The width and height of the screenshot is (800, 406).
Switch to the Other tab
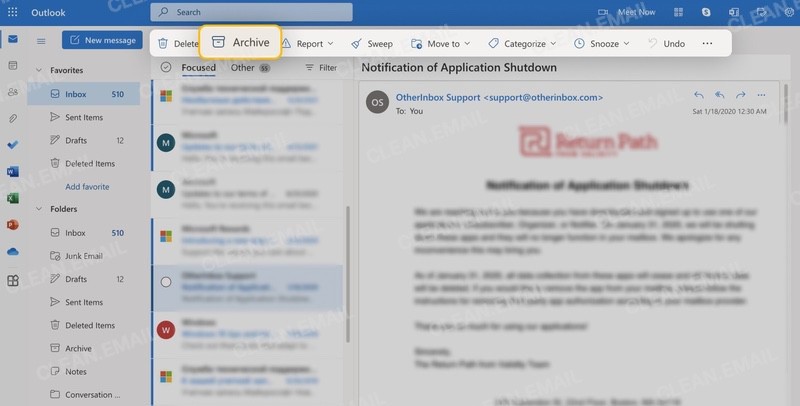[x=243, y=68]
